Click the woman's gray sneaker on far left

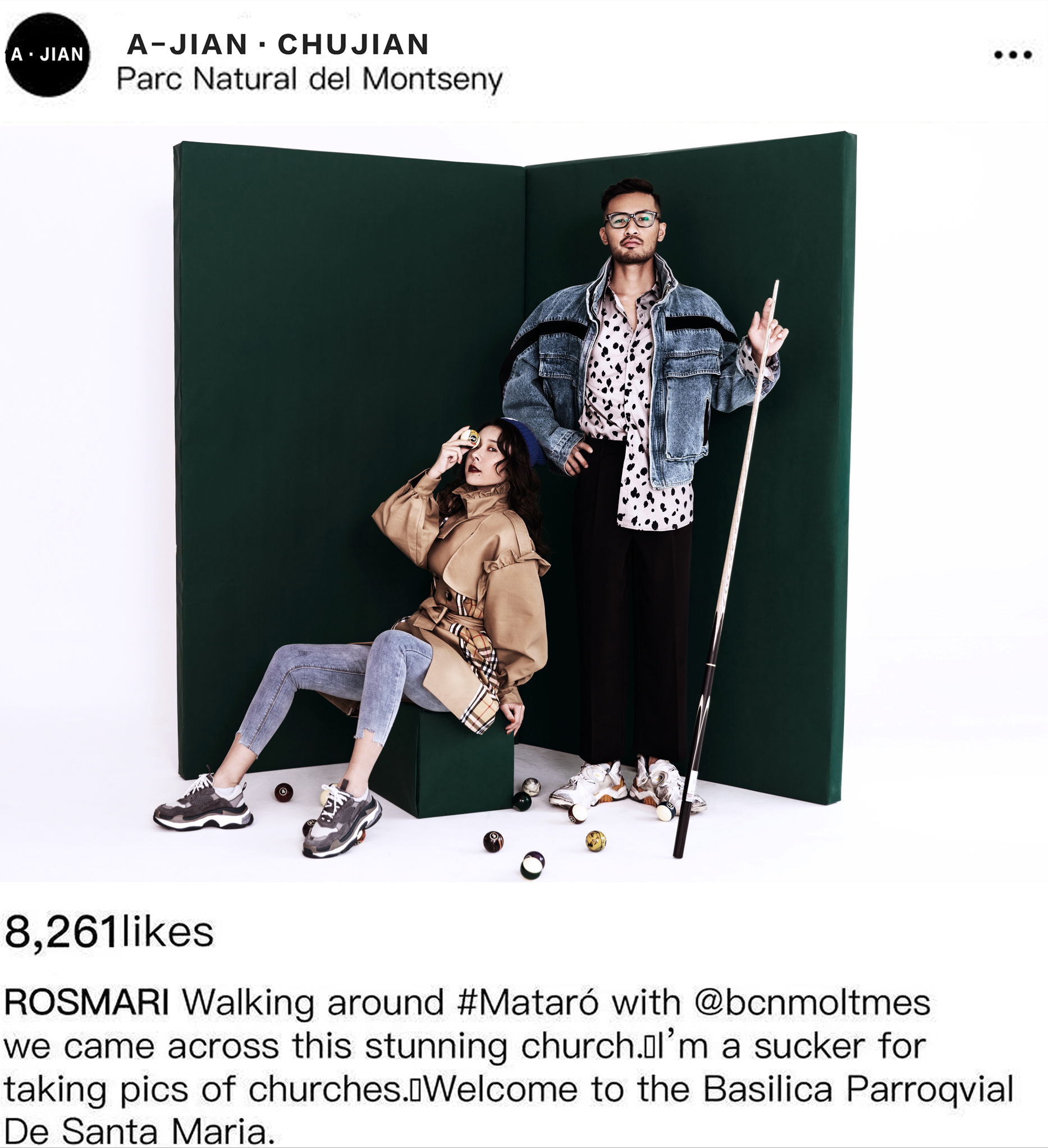coord(203,803)
